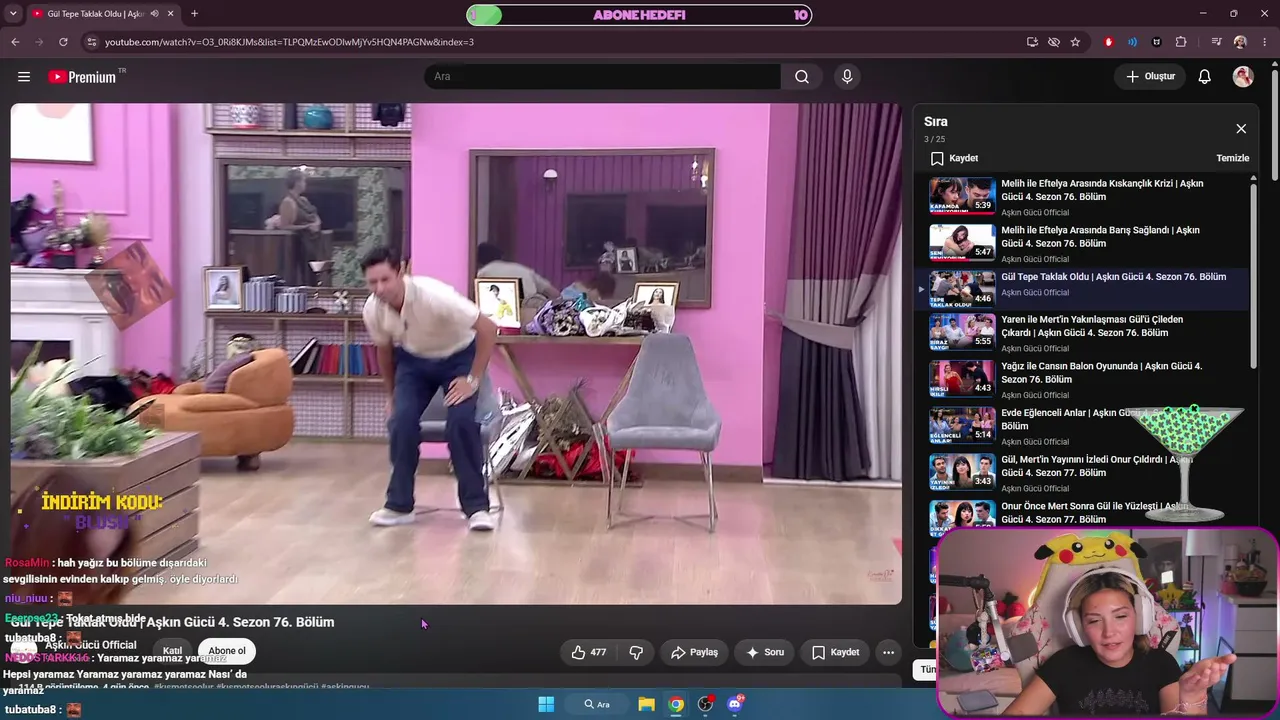Open the Extensions puzzle menu
The height and width of the screenshot is (720, 1280).
pyautogui.click(x=1181, y=42)
